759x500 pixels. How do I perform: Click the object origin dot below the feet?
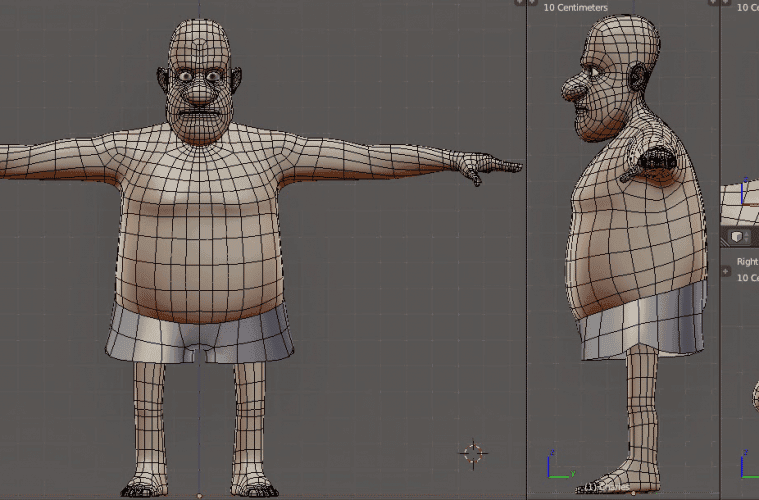click(x=200, y=495)
